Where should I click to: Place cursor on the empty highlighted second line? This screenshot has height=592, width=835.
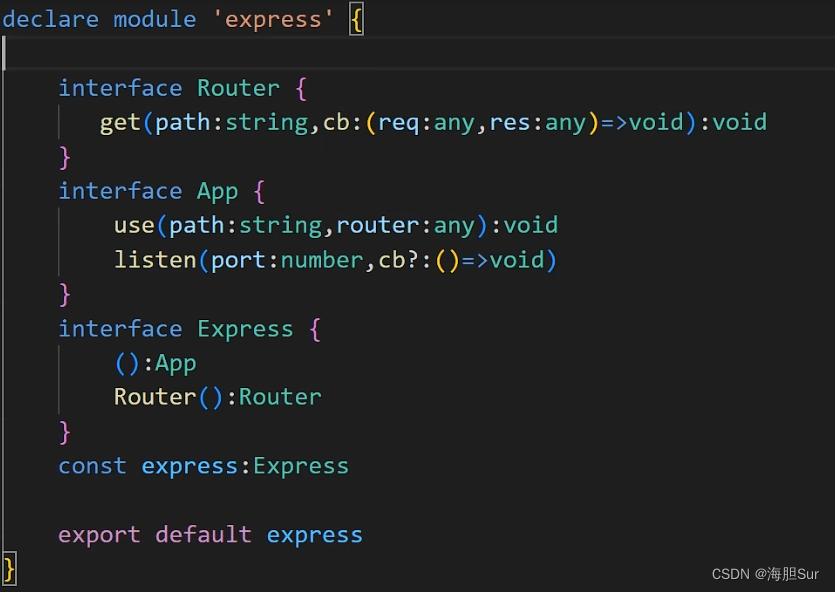tap(418, 53)
